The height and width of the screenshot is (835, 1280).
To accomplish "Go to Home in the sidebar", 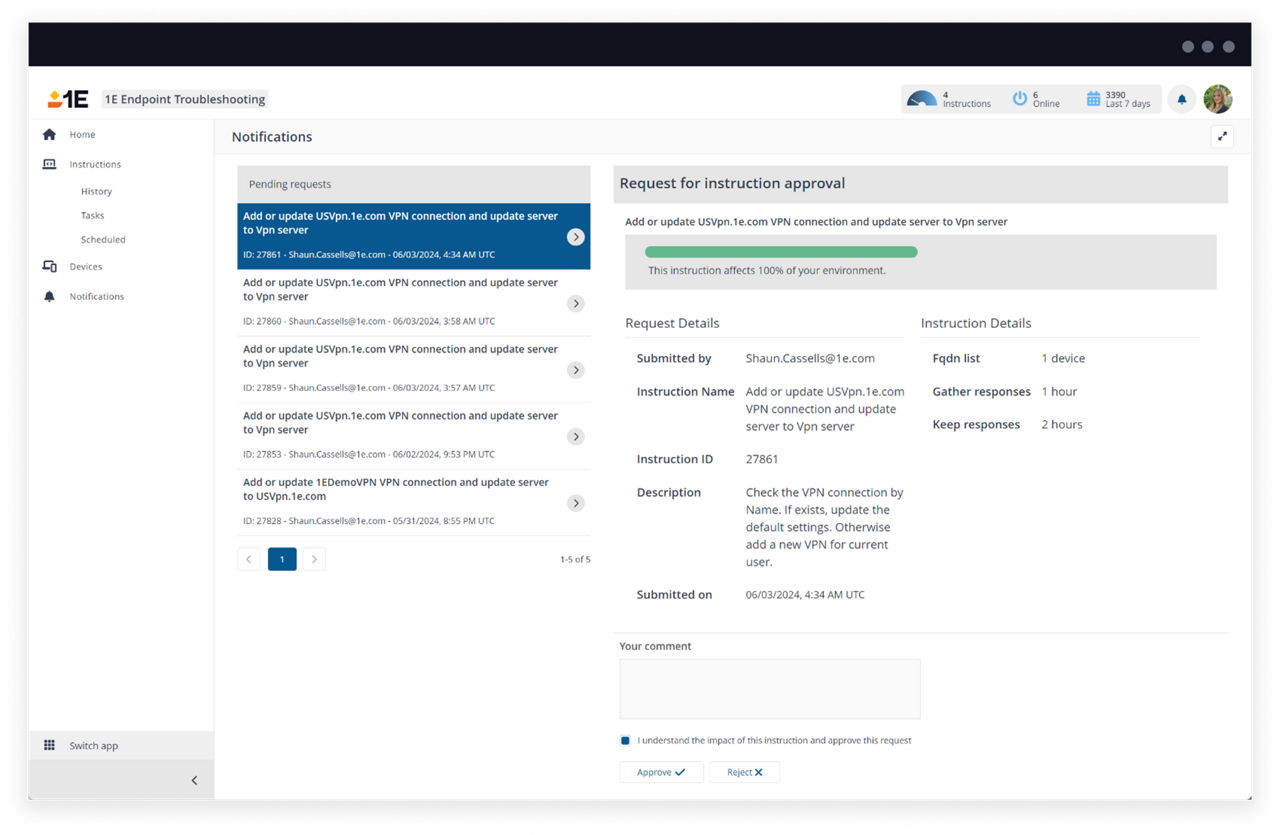I will pos(82,134).
